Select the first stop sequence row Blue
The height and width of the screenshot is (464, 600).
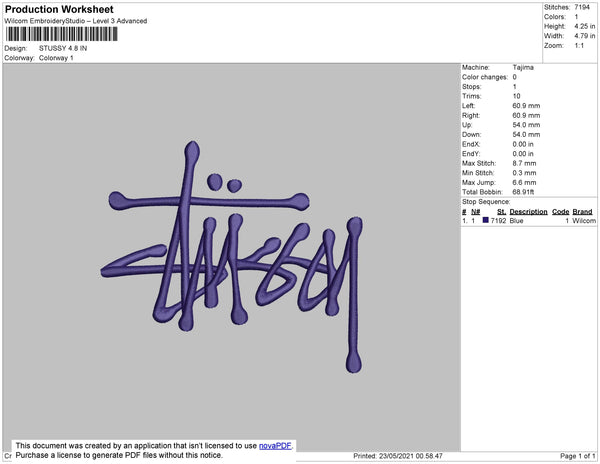(528, 221)
